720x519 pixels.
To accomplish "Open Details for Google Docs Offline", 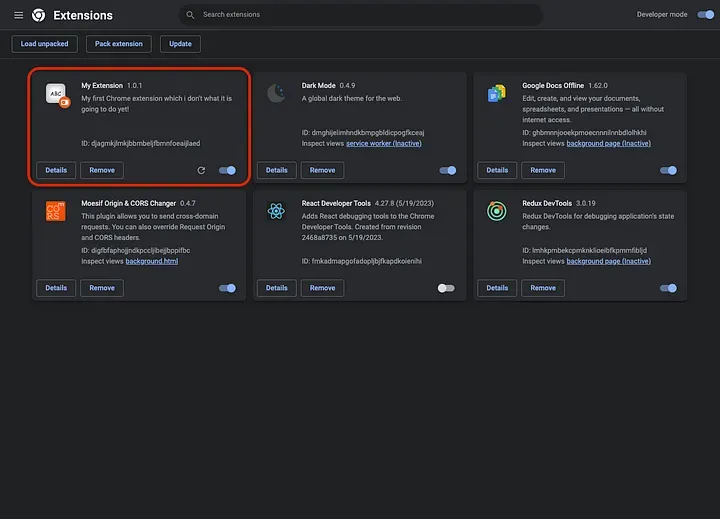I will (x=497, y=170).
